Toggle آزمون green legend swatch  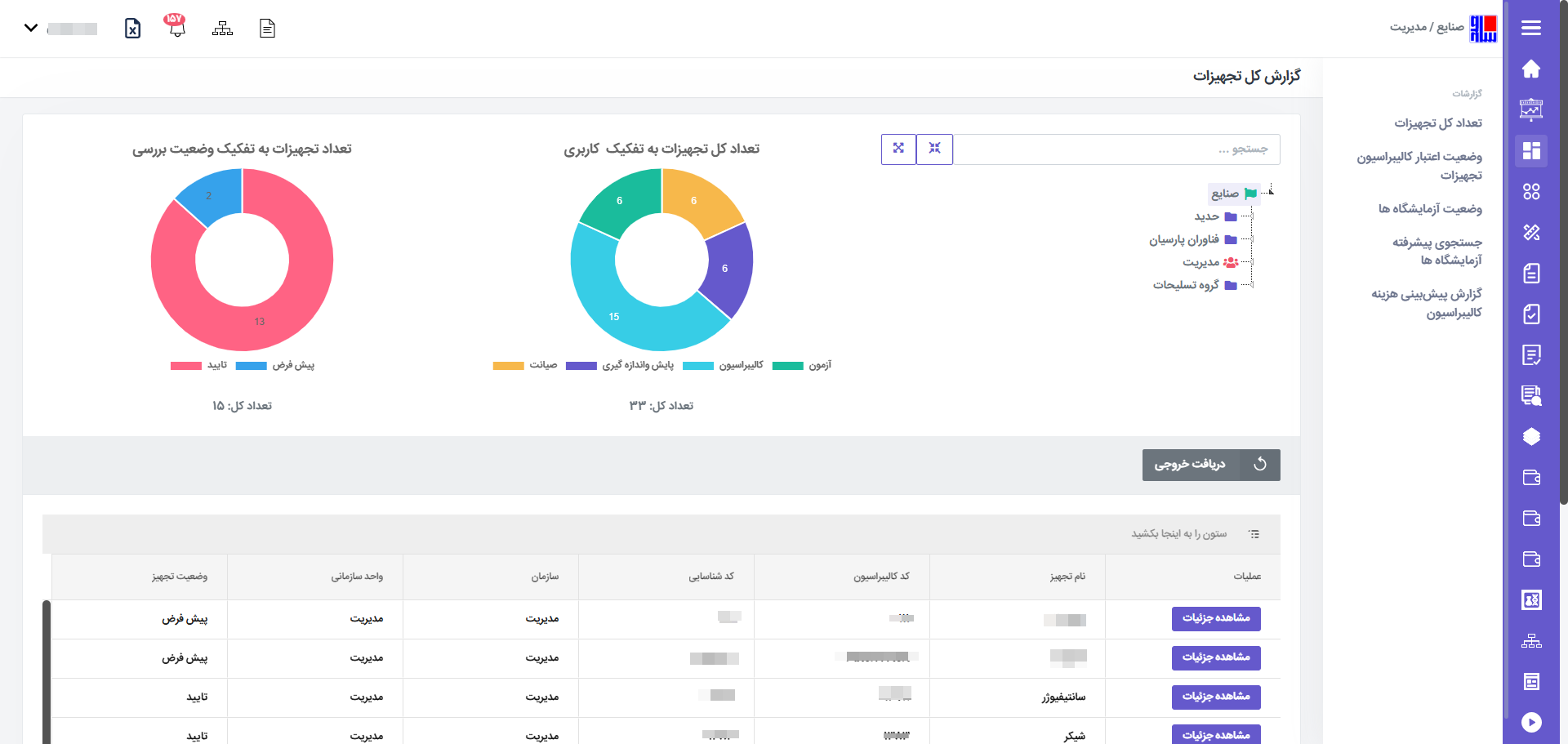pyautogui.click(x=788, y=366)
